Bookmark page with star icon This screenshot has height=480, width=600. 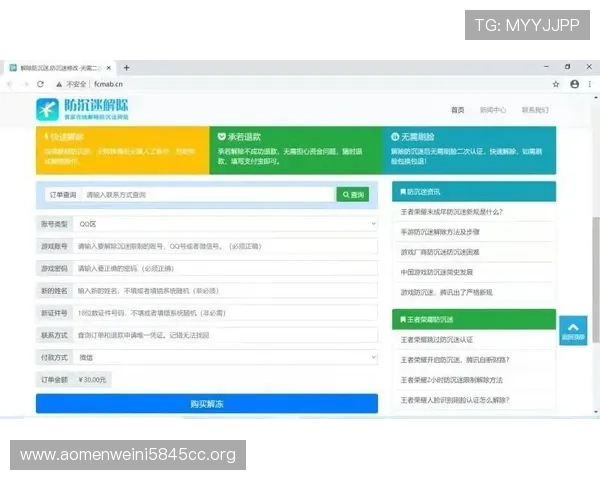click(x=556, y=84)
